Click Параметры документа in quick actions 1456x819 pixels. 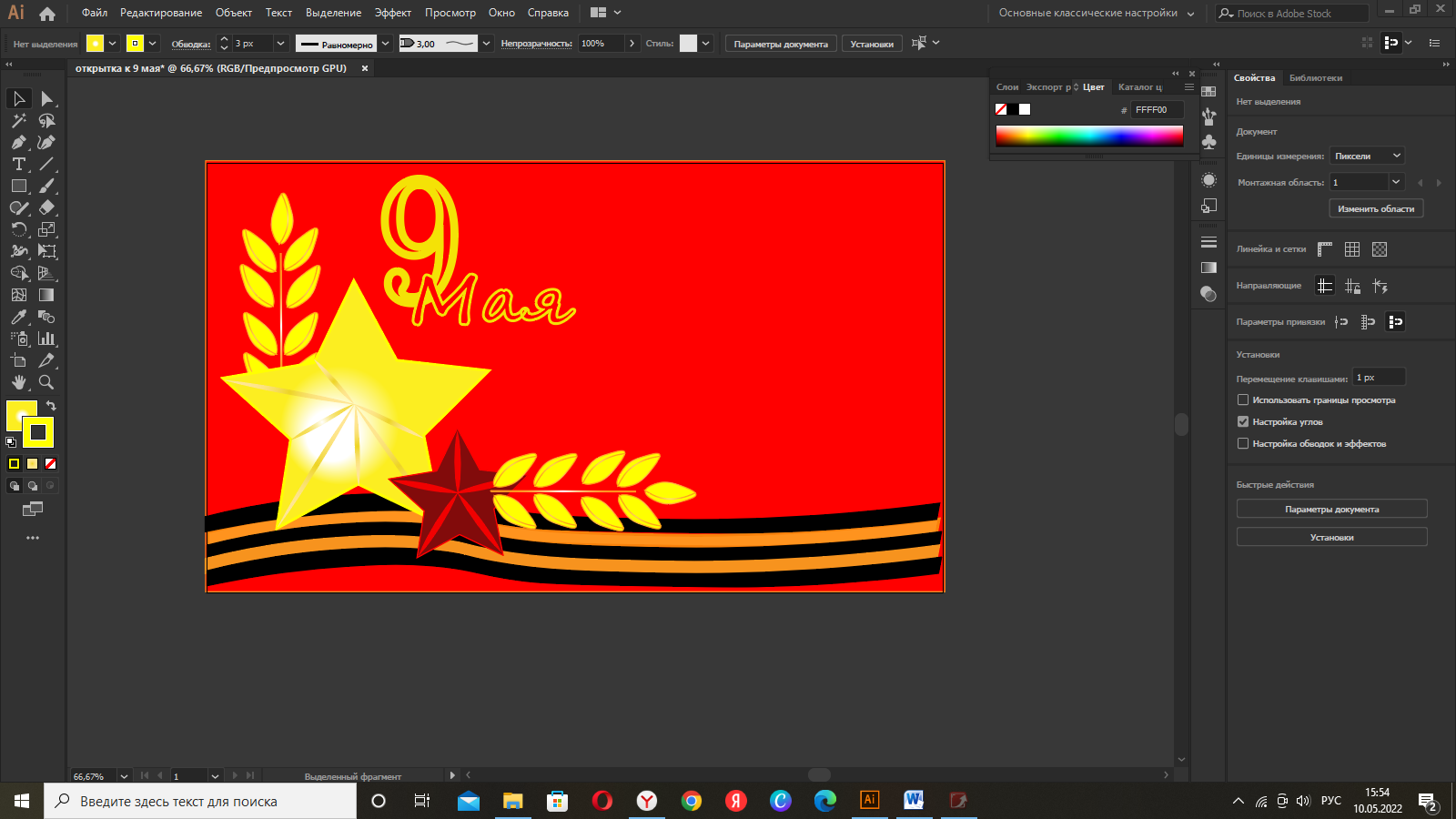coord(1331,509)
